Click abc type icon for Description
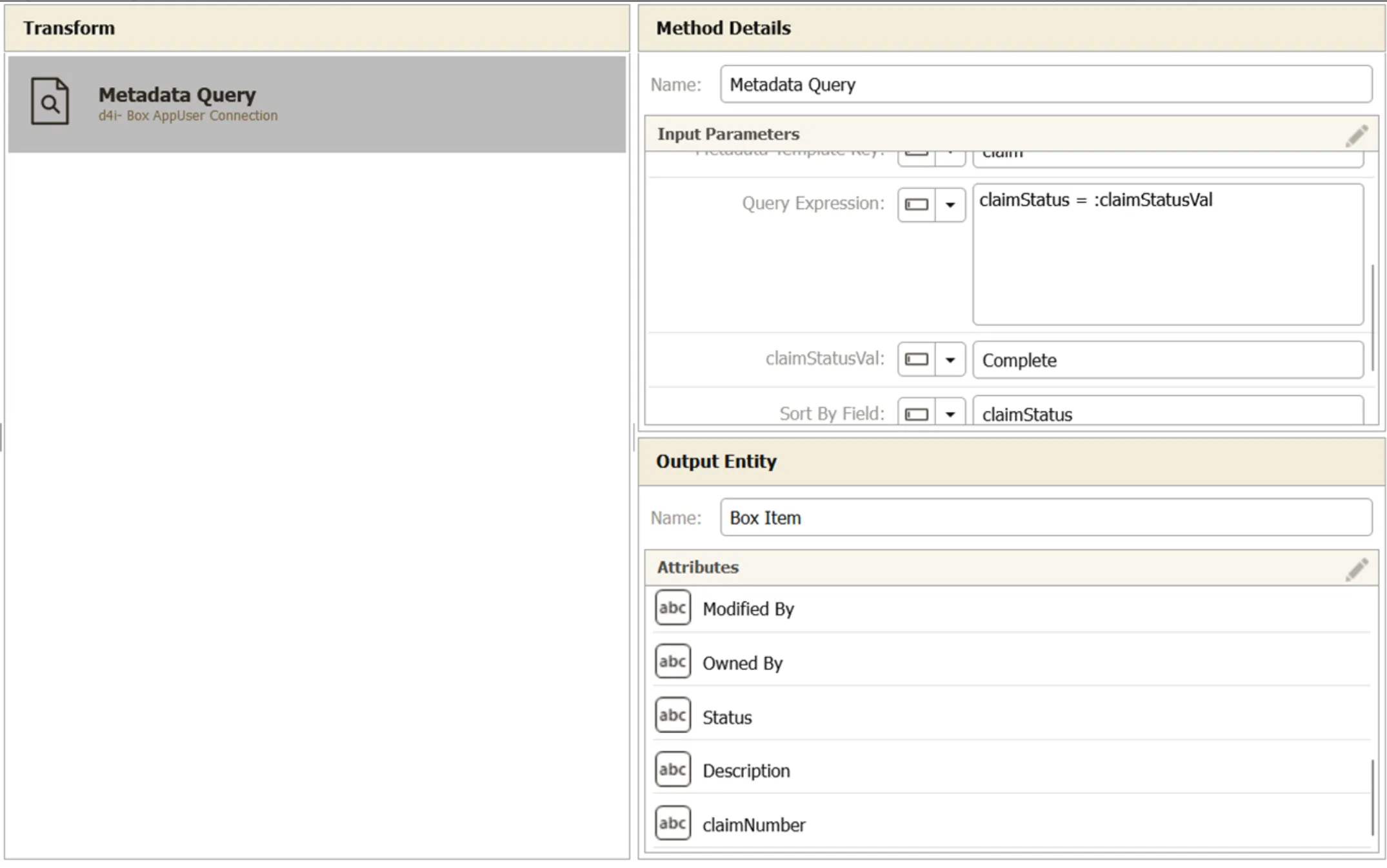Viewport: 1387px width, 868px height. tap(672, 769)
